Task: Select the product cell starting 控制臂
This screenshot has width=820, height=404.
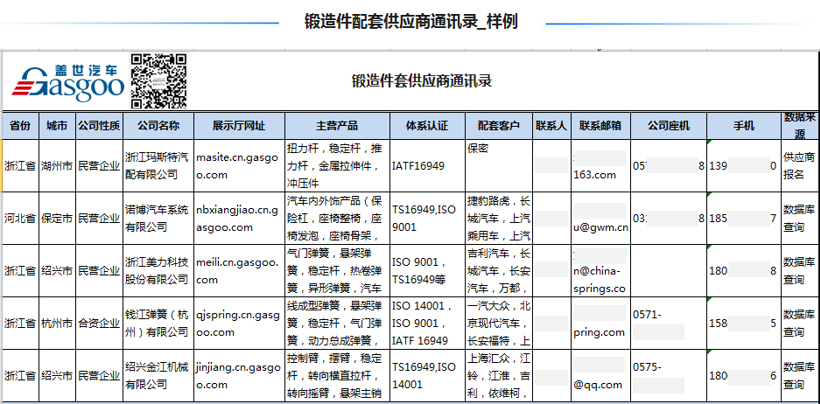Action: (337, 375)
